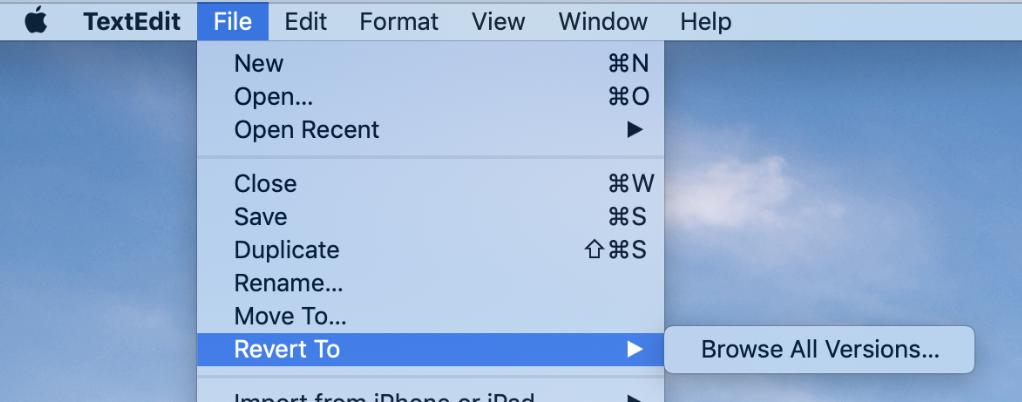This screenshot has width=1022, height=402.
Task: Close the open File menu
Action: point(233,22)
